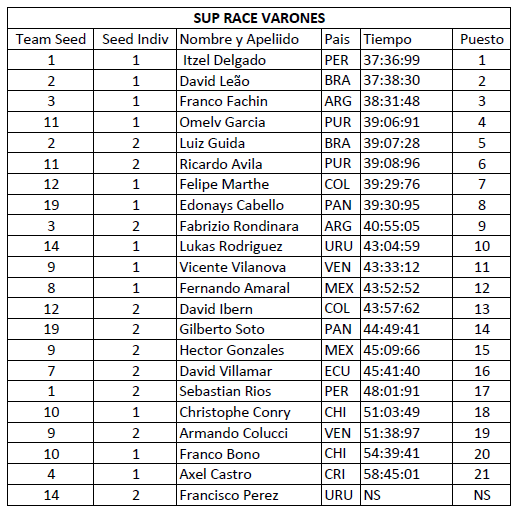
Task: Select the Tiempo column header
Action: pos(406,39)
